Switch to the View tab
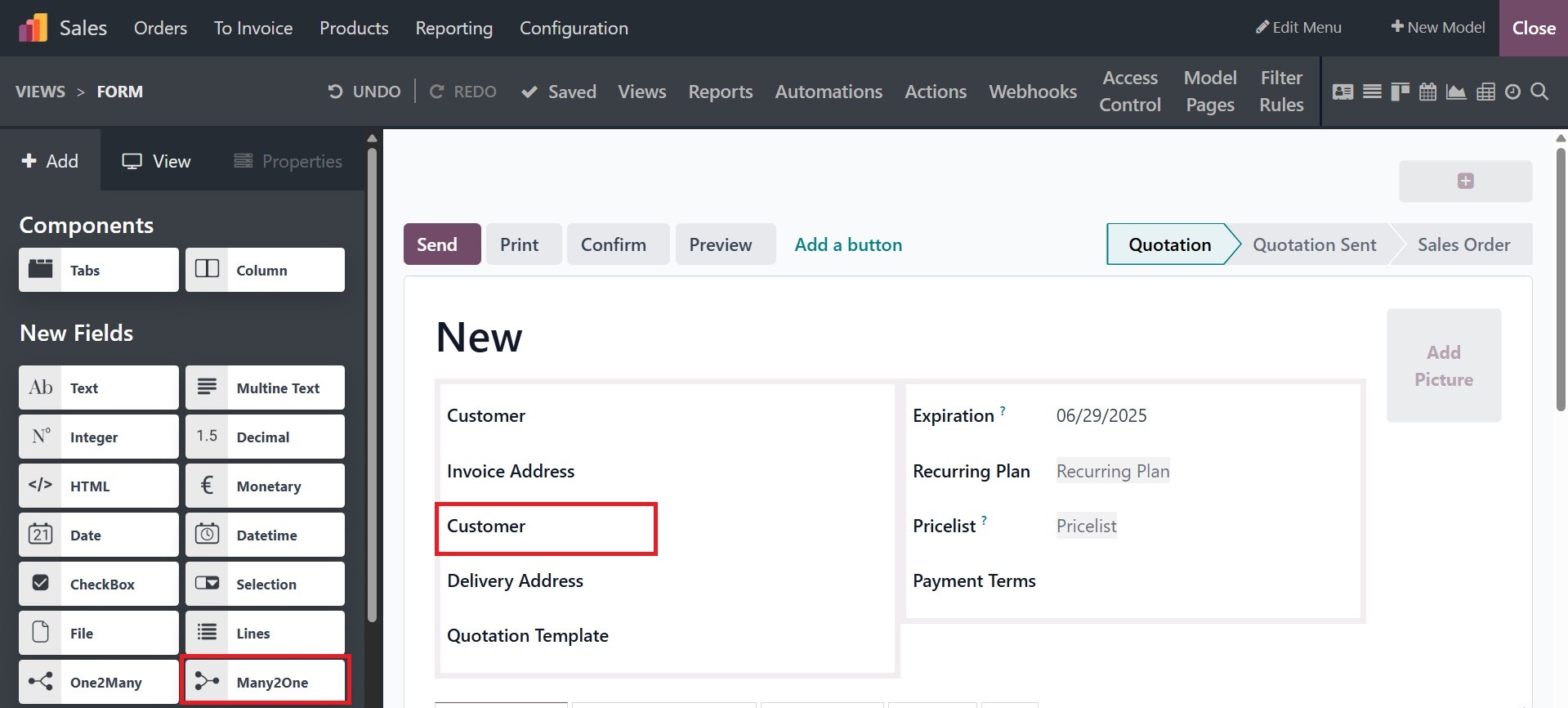 156,161
